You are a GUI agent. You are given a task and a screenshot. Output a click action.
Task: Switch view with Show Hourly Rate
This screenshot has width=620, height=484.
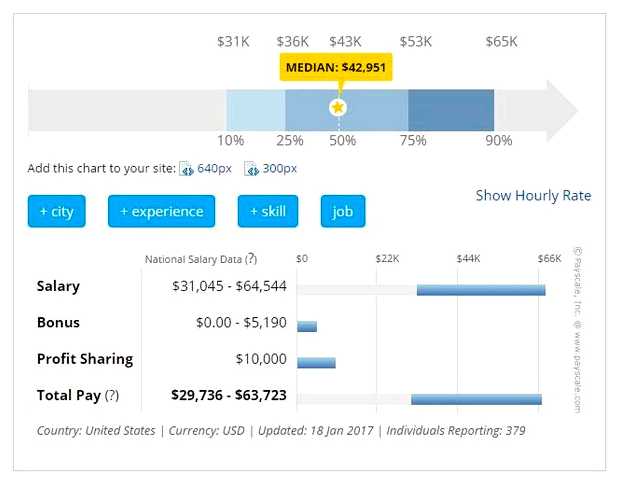[x=533, y=195]
